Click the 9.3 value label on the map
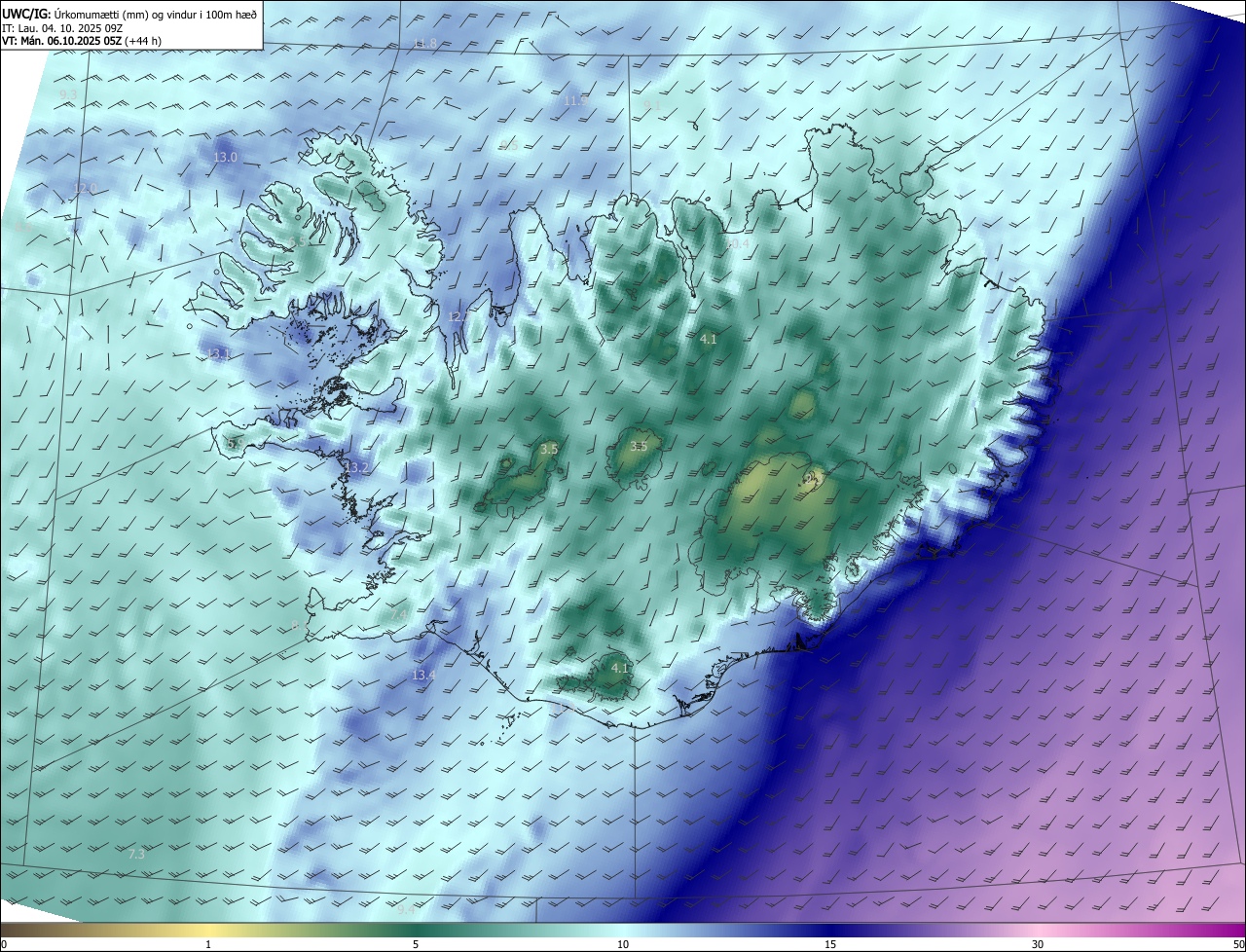The height and width of the screenshot is (952, 1246). coord(68,94)
